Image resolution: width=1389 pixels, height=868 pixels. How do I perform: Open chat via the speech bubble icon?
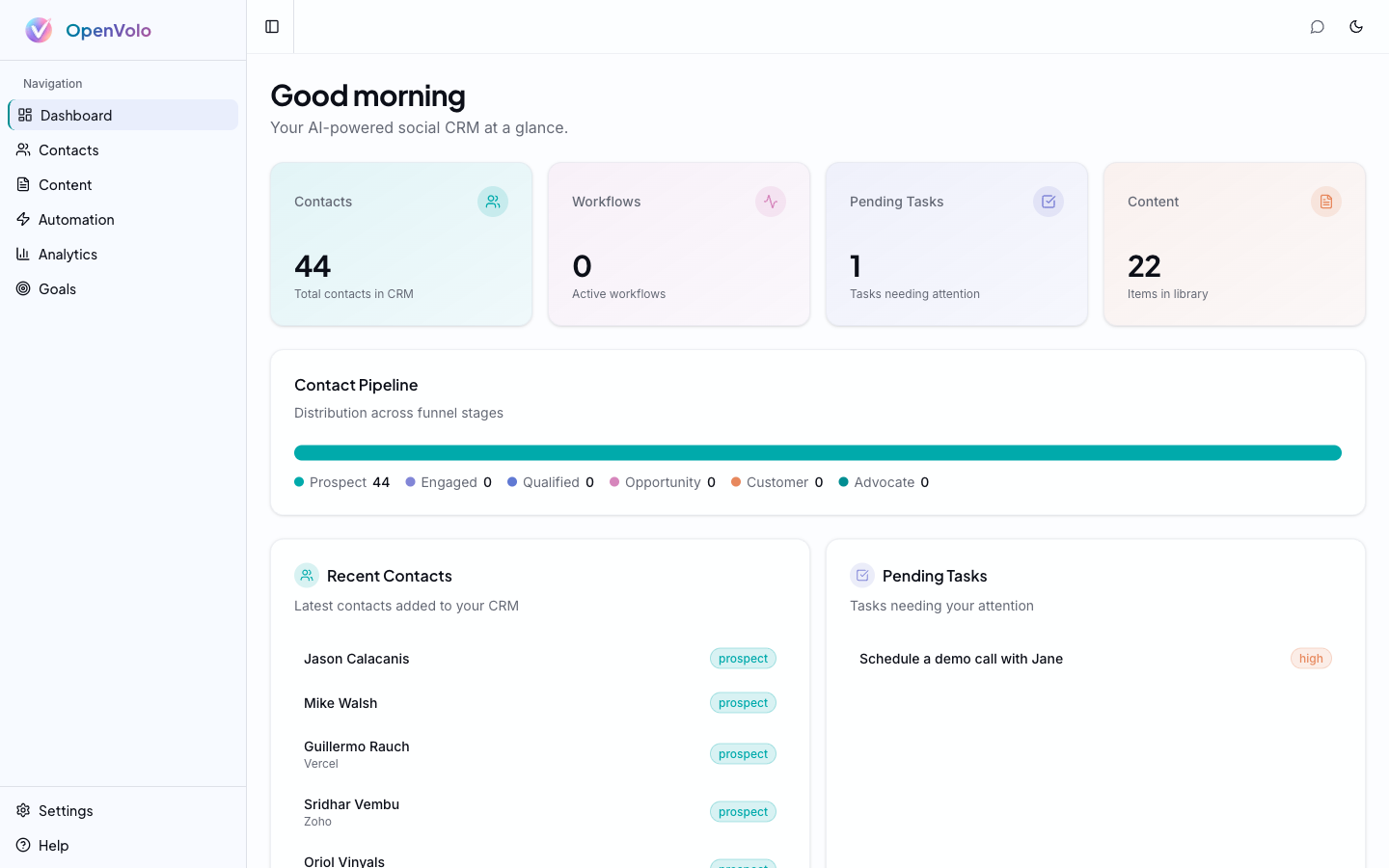click(x=1318, y=27)
